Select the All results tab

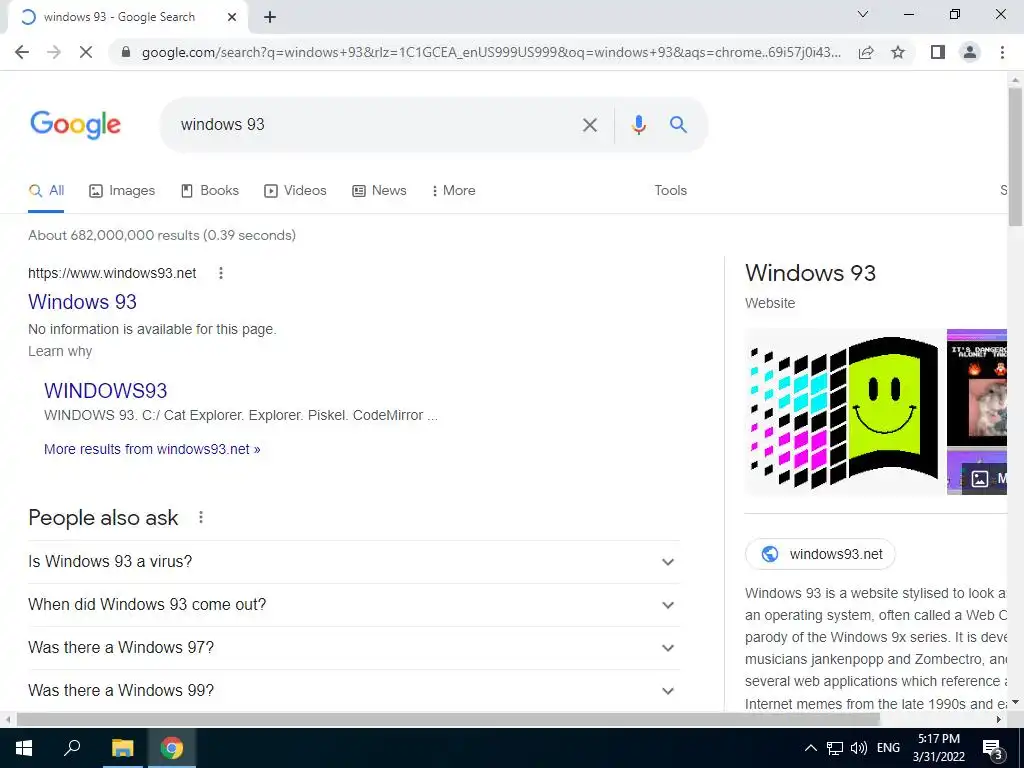pos(46,191)
